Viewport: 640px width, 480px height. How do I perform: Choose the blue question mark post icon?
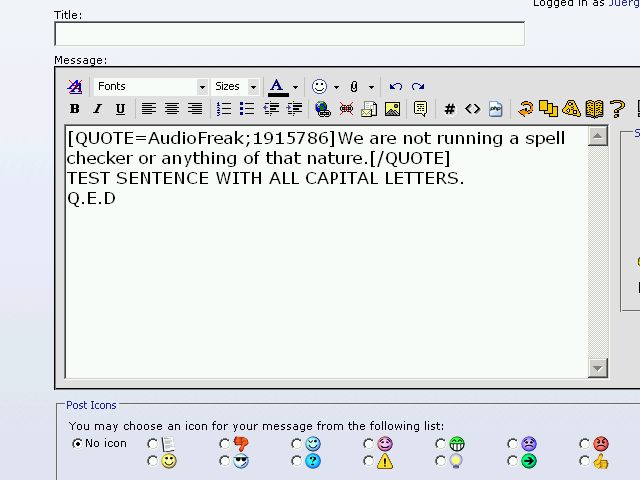[x=296, y=461]
